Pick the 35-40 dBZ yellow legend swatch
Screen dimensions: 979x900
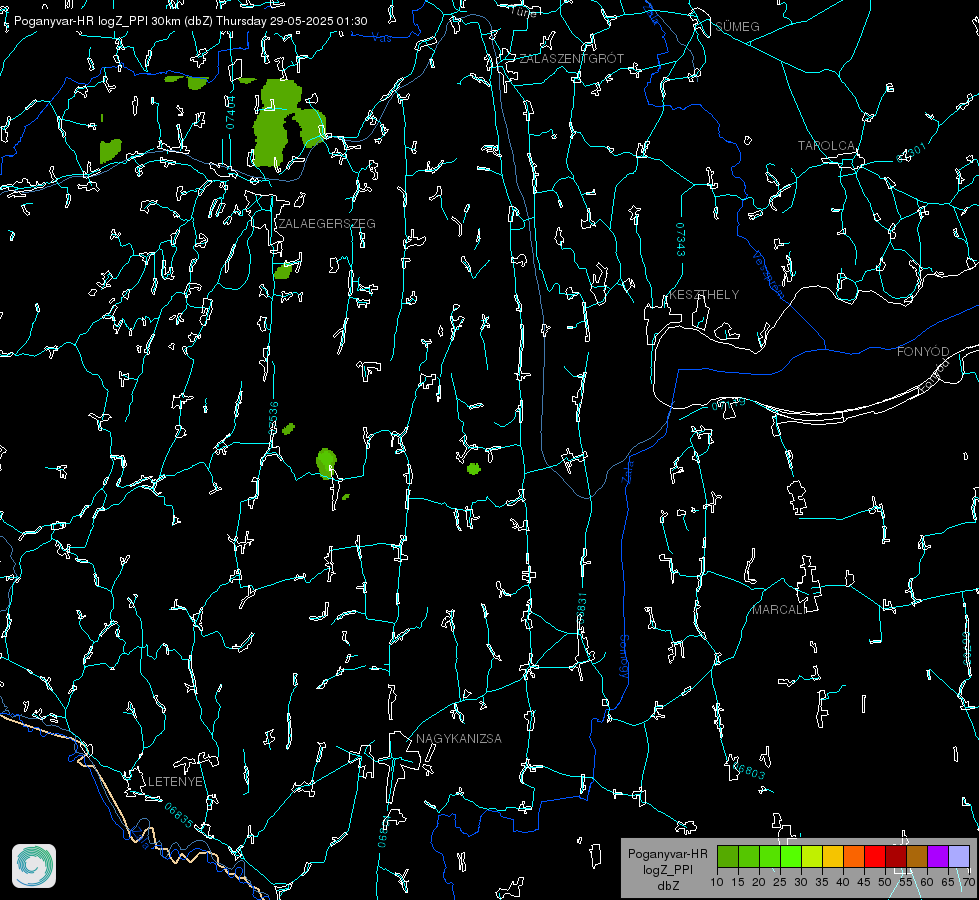tap(833, 856)
